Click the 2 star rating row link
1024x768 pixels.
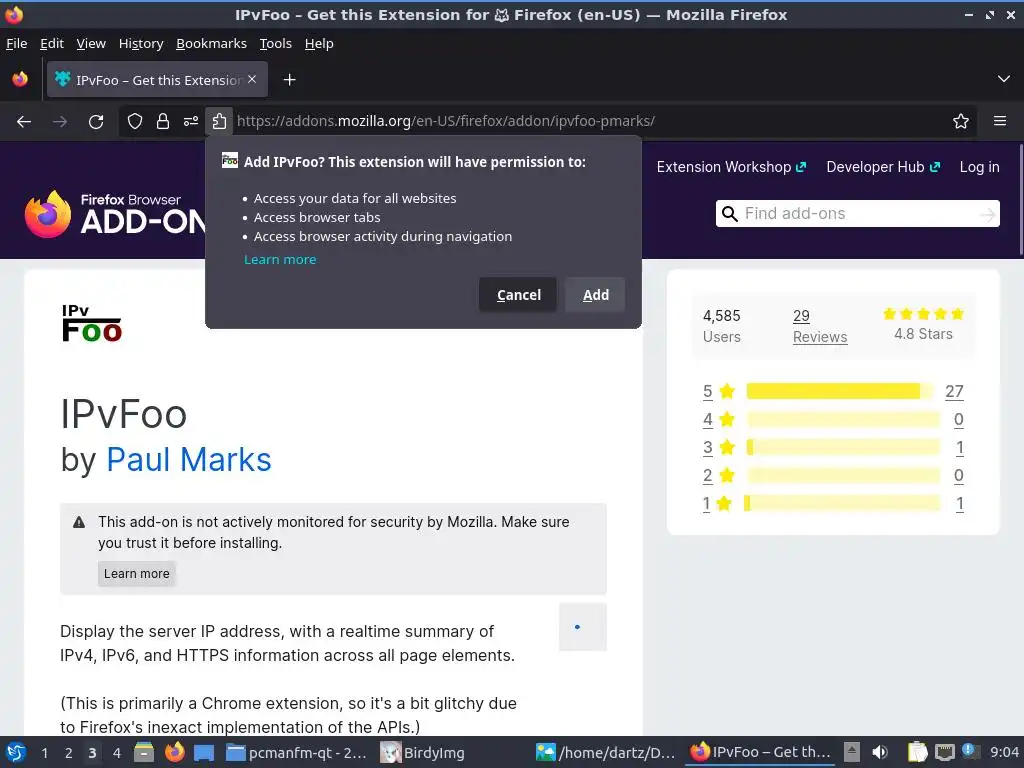click(707, 475)
